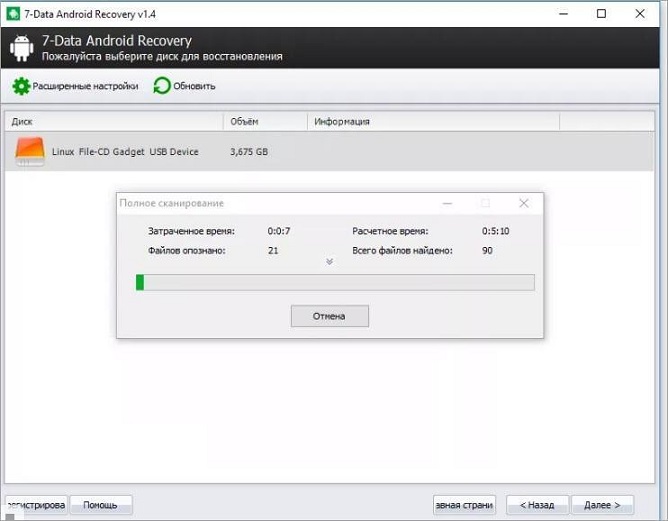Cancel scanning with Отмена button

(x=330, y=316)
